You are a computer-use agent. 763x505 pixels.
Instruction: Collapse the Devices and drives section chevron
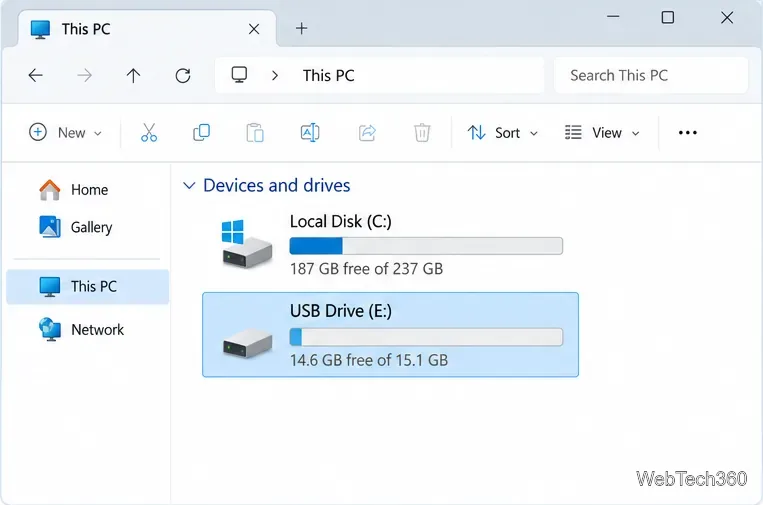189,185
